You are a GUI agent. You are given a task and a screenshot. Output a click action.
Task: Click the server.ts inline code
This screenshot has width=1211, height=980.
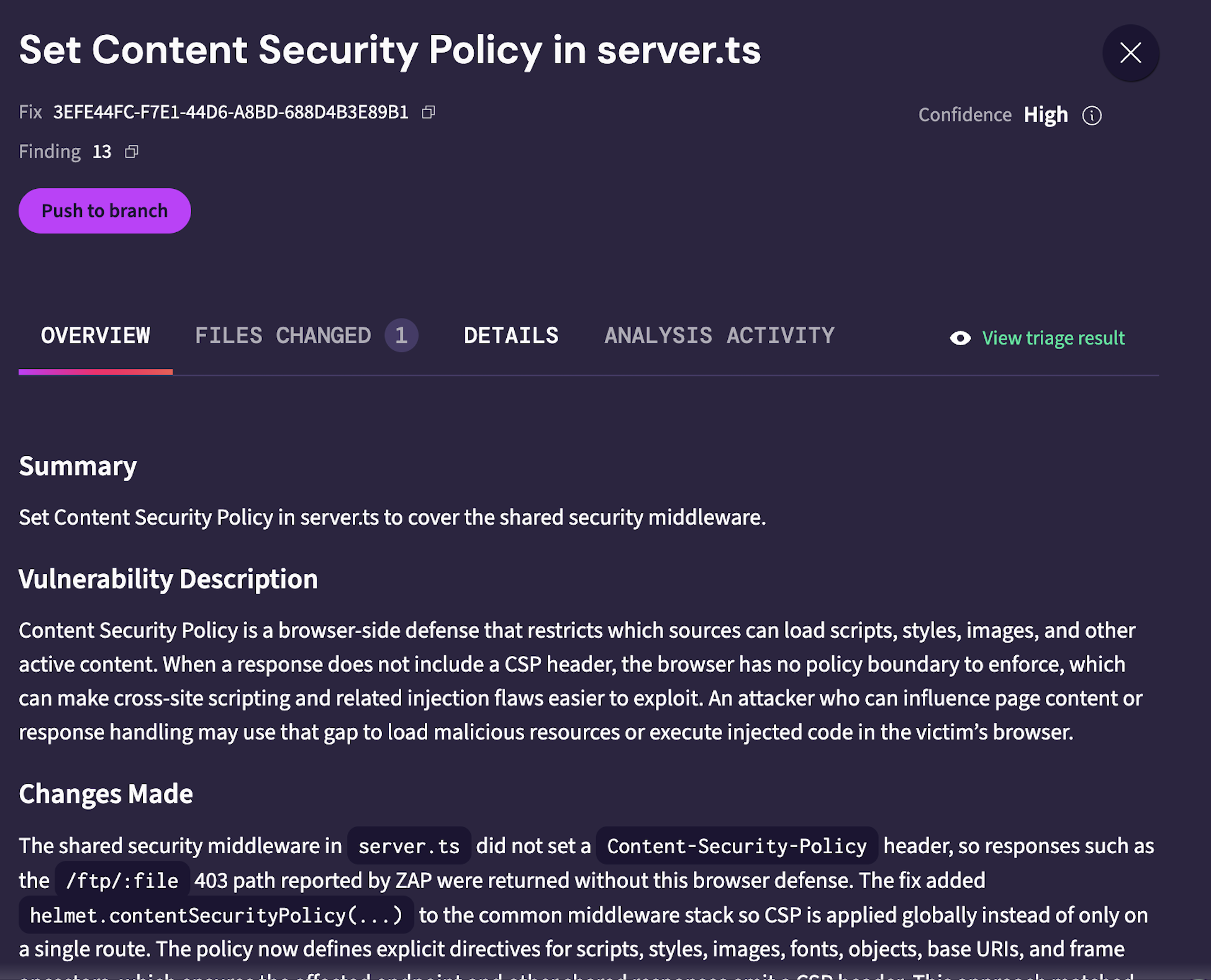pyautogui.click(x=409, y=846)
